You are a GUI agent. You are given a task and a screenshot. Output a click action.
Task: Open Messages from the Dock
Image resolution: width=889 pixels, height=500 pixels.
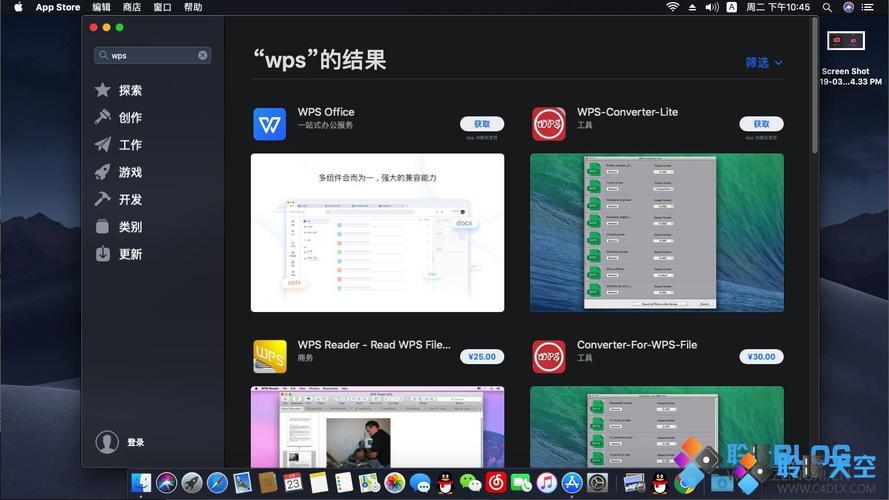420,484
